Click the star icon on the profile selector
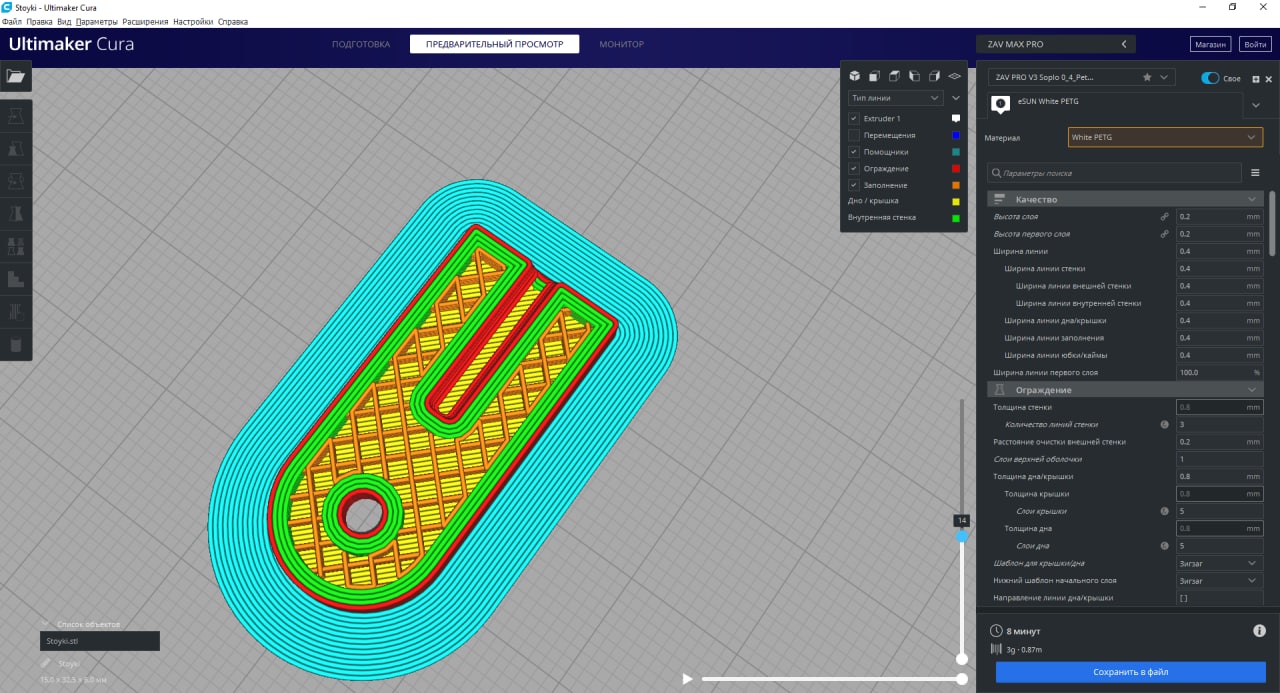This screenshot has height=693, width=1280. click(1147, 77)
